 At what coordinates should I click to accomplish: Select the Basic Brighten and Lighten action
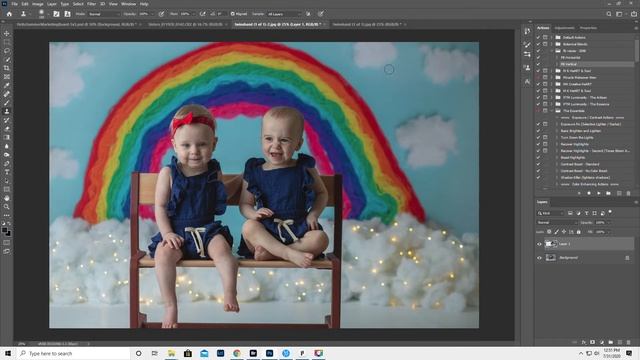[x=580, y=131]
